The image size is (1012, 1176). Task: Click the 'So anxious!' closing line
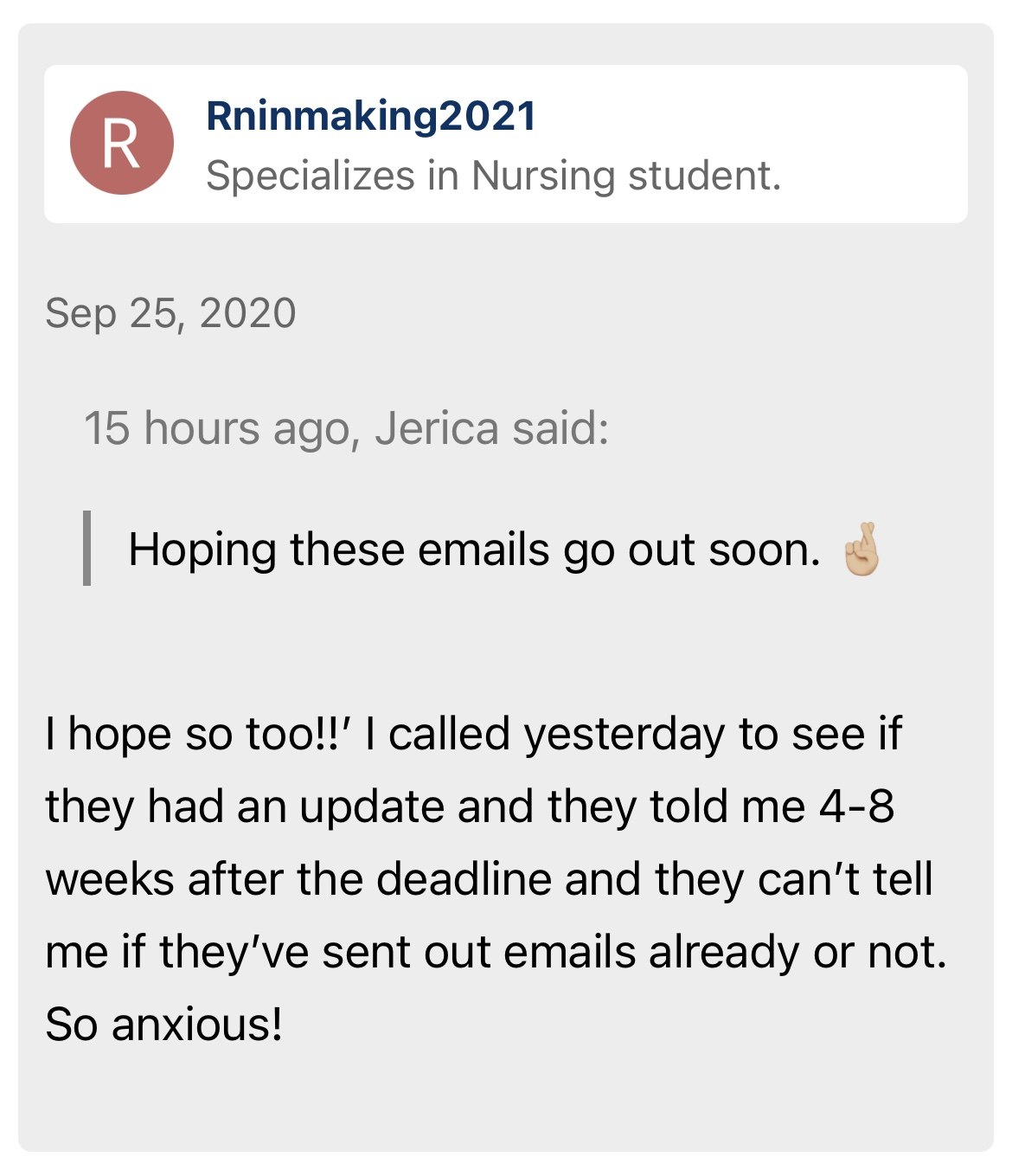coord(163,1025)
